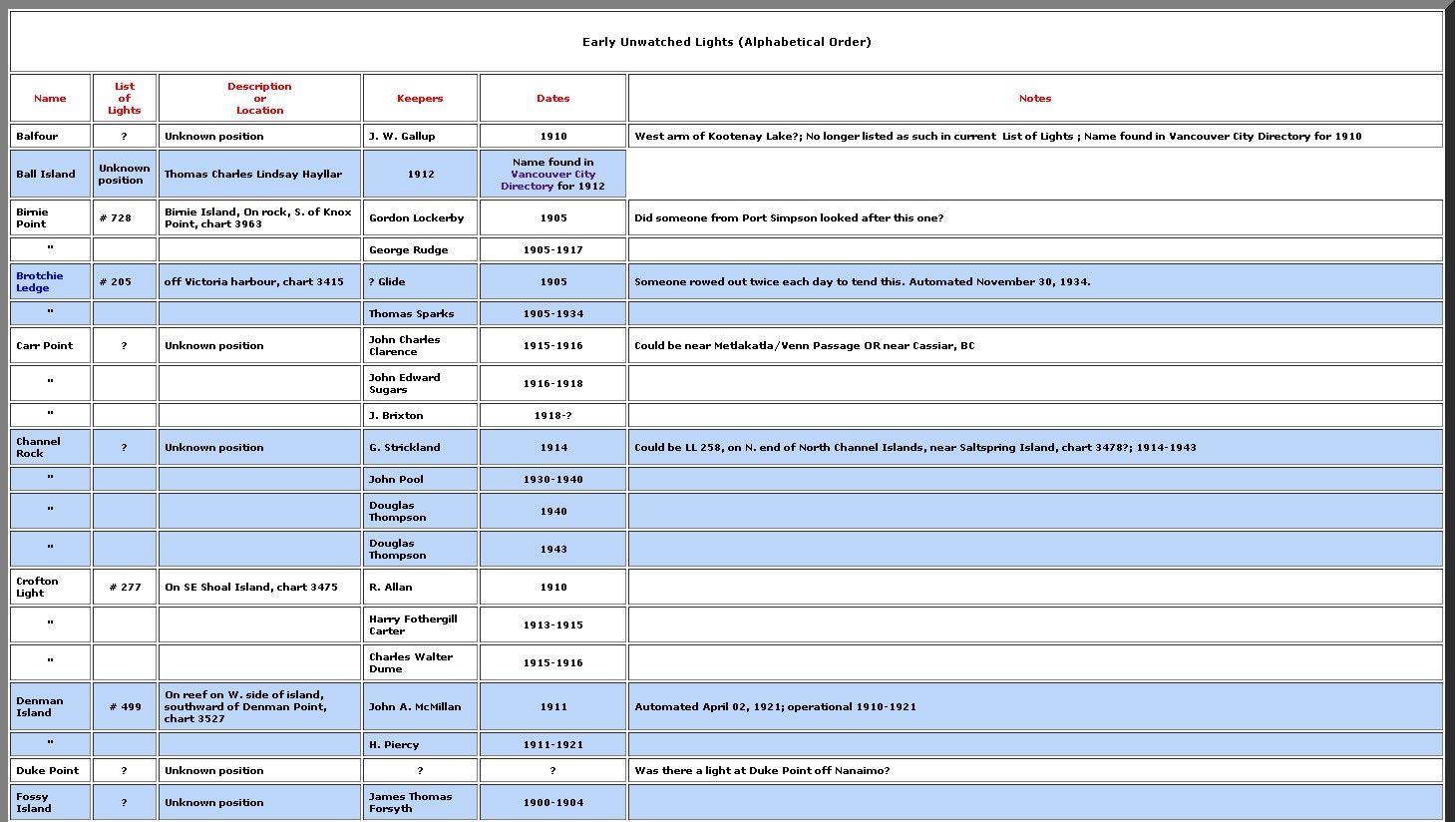1456x822 pixels.
Task: Select 'Douglas Thompson' in the 1940 row
Action: tap(420, 511)
